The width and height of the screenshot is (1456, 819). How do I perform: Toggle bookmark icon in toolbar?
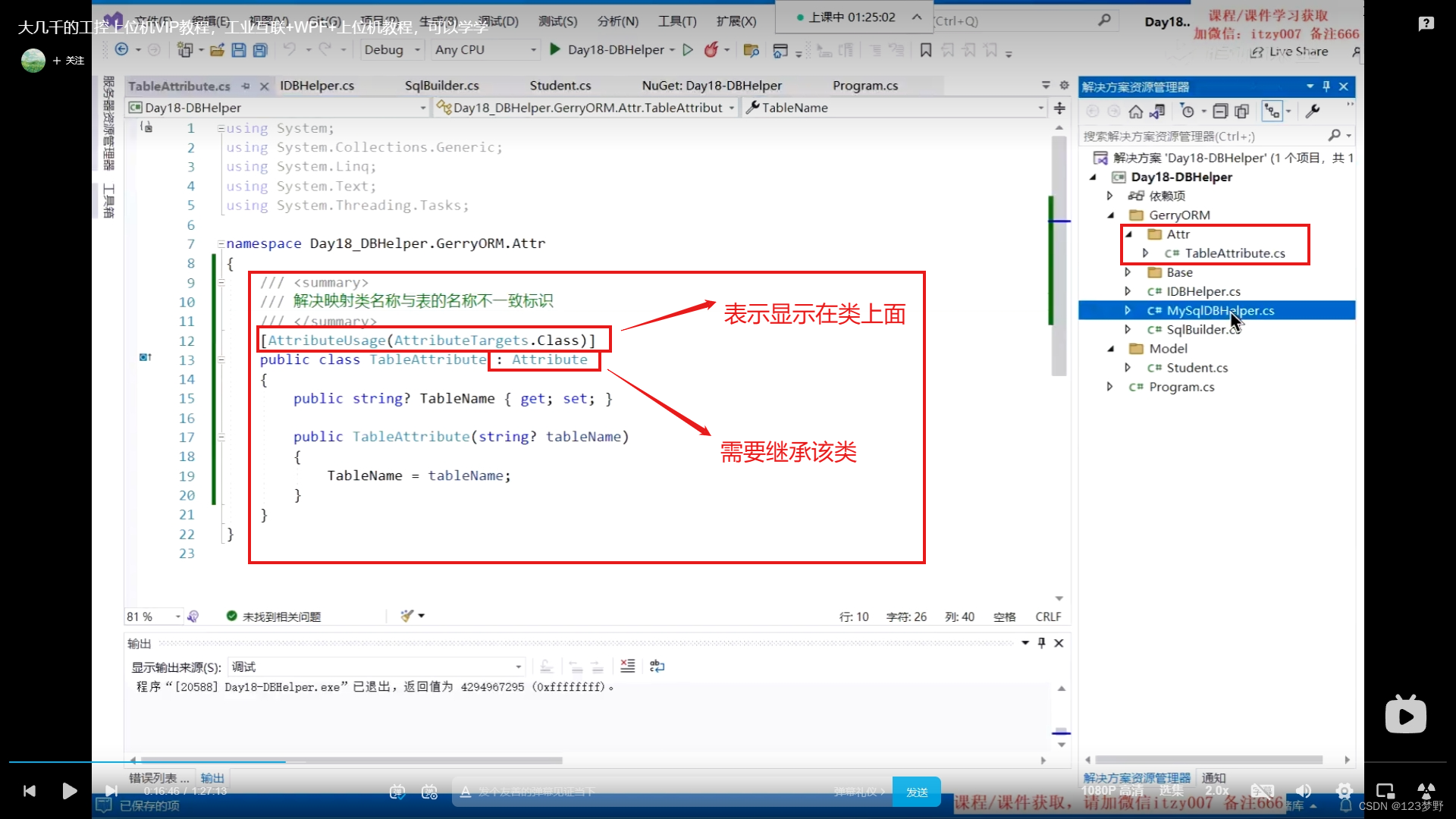(x=925, y=50)
